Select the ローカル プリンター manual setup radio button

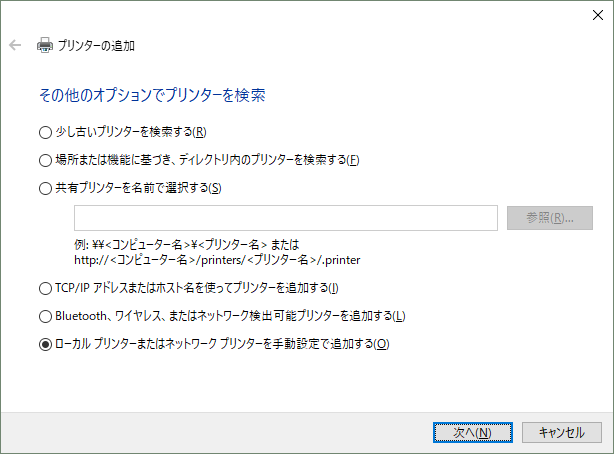[x=44, y=345]
